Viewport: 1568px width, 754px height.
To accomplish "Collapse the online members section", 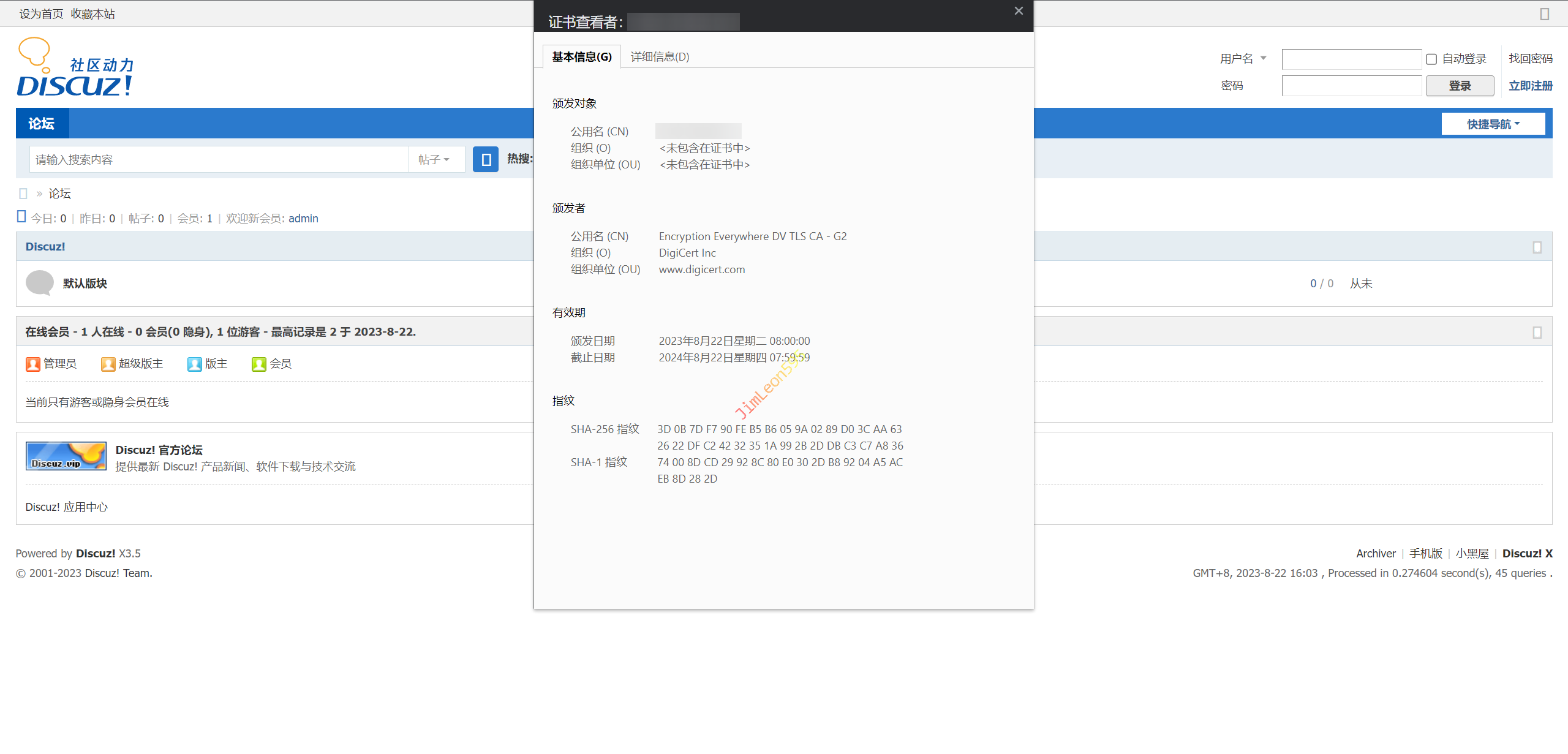I will click(1537, 332).
